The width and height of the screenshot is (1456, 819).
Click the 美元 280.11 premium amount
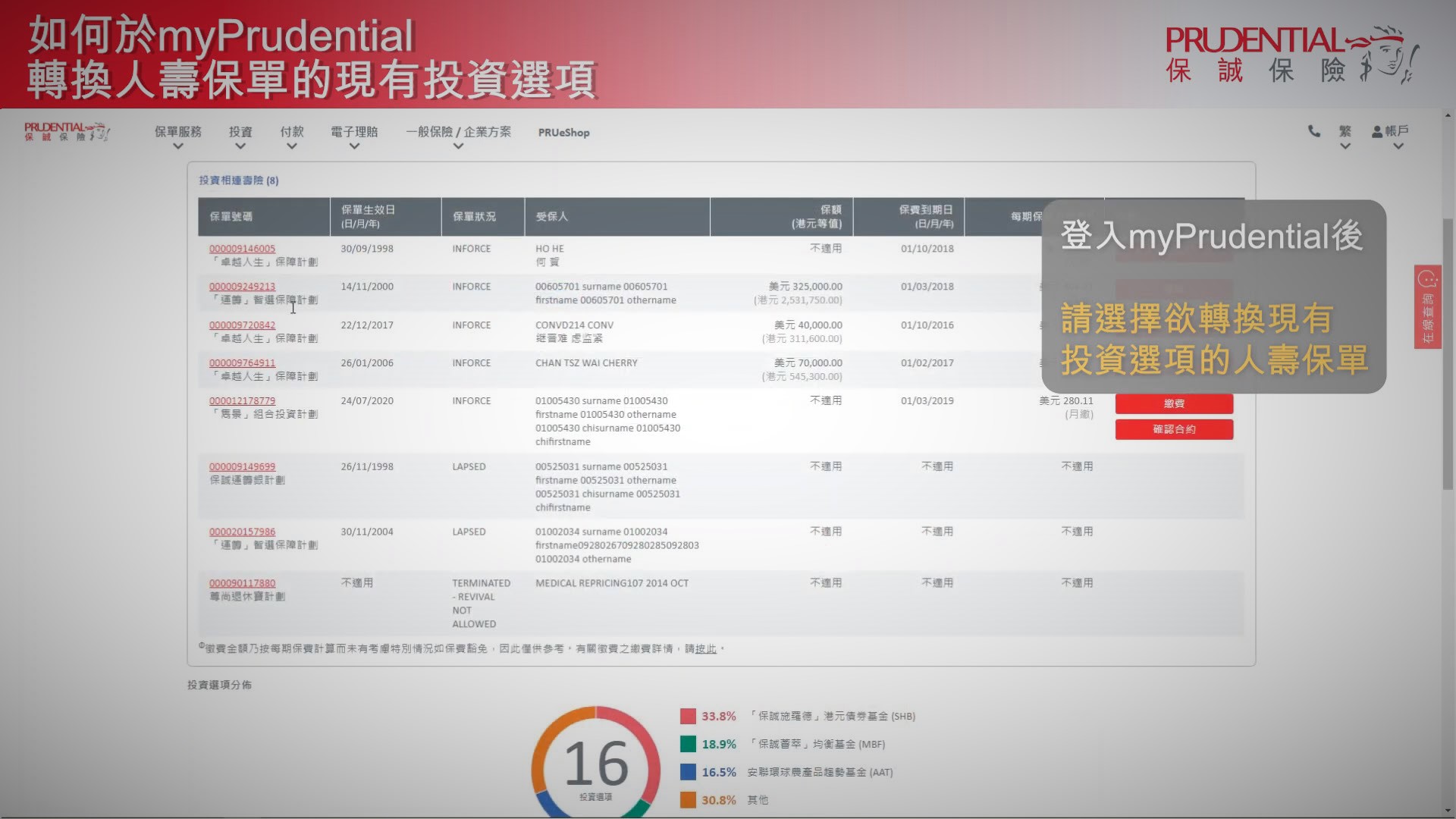1066,401
